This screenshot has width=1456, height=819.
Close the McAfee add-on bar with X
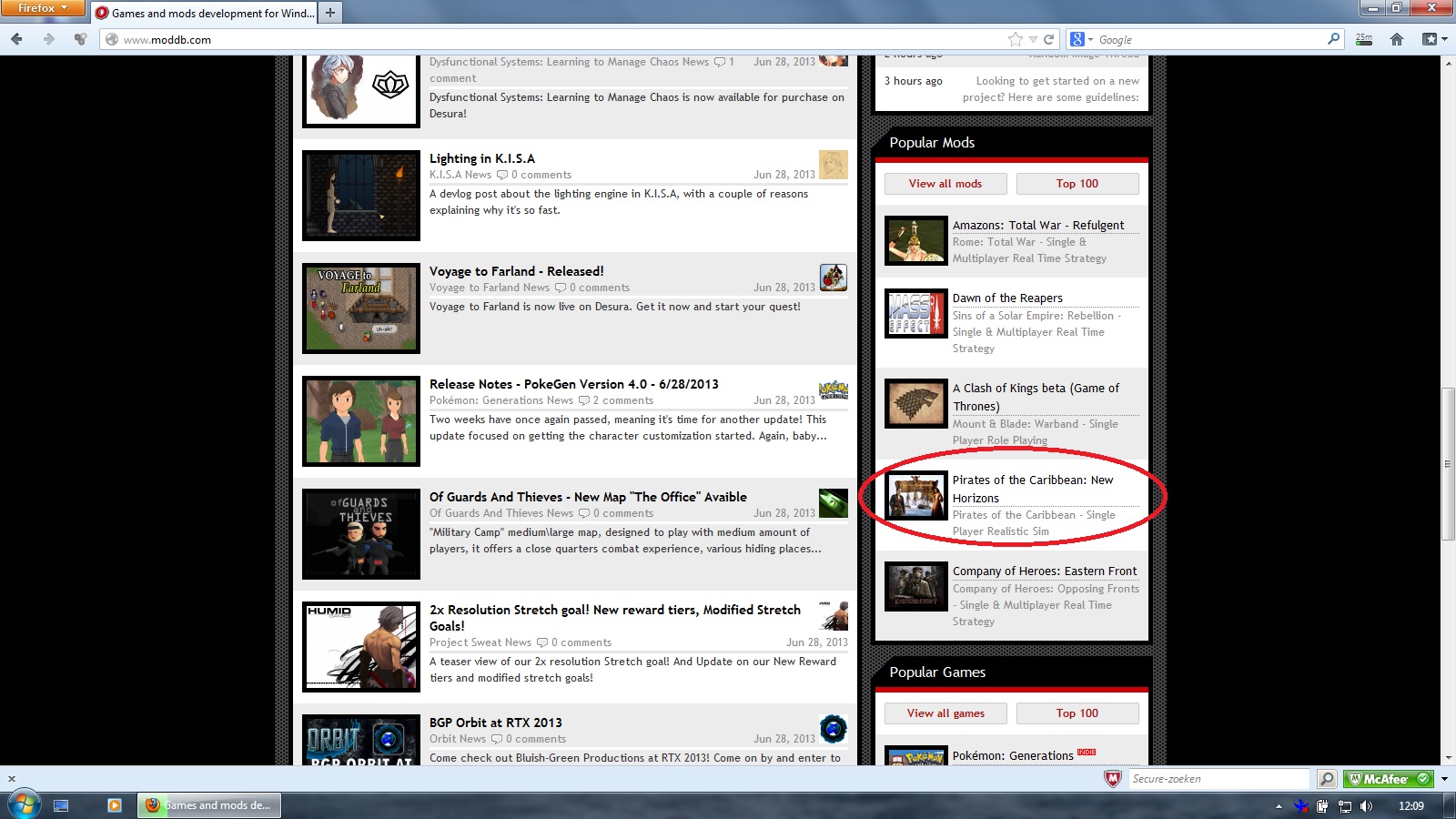(11, 779)
